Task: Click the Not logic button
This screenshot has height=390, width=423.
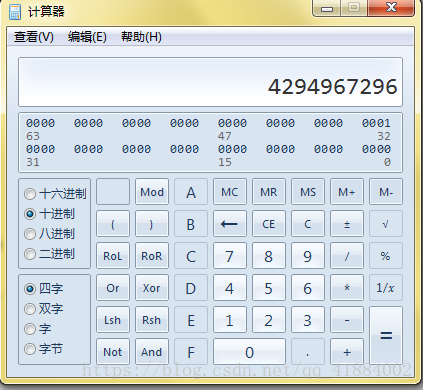Action: (x=113, y=352)
